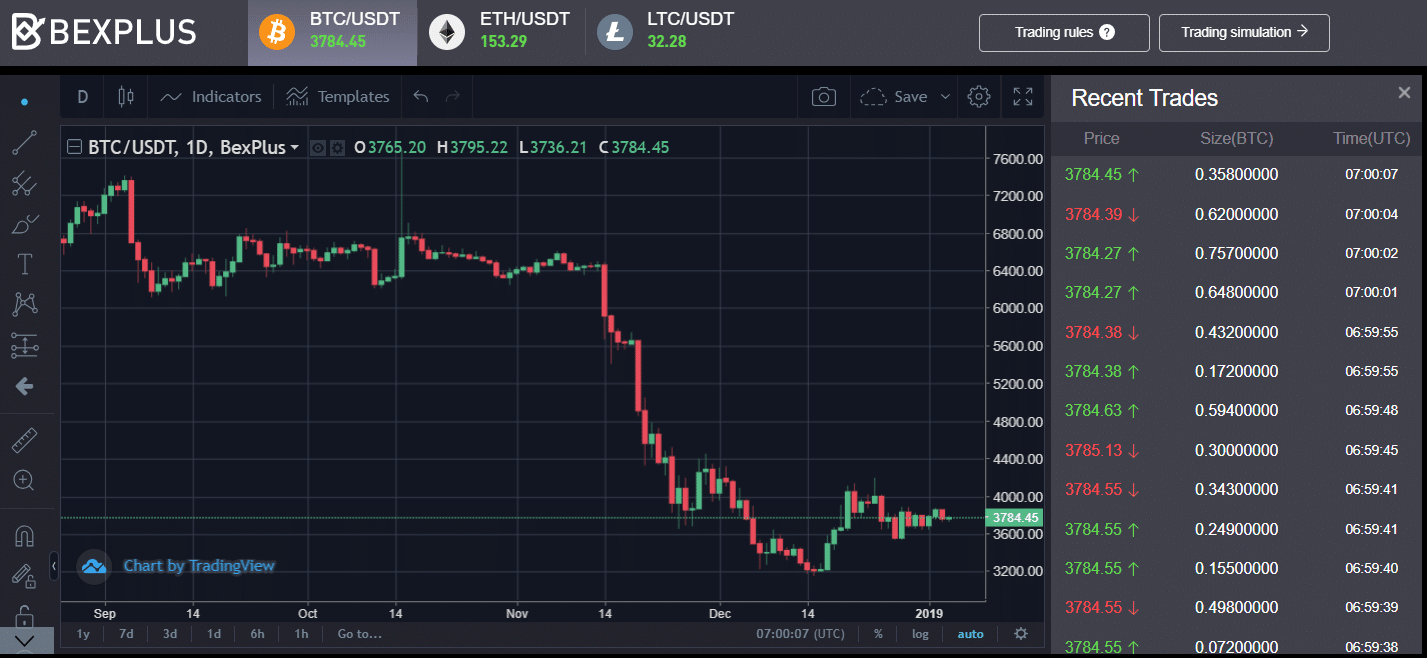Click the back arrow icon tool

point(24,386)
